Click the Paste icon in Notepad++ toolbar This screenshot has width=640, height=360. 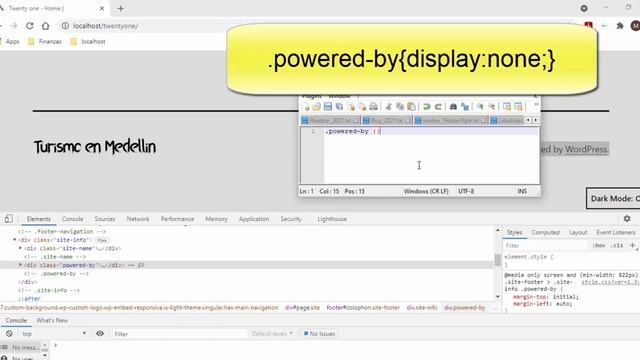pos(411,107)
